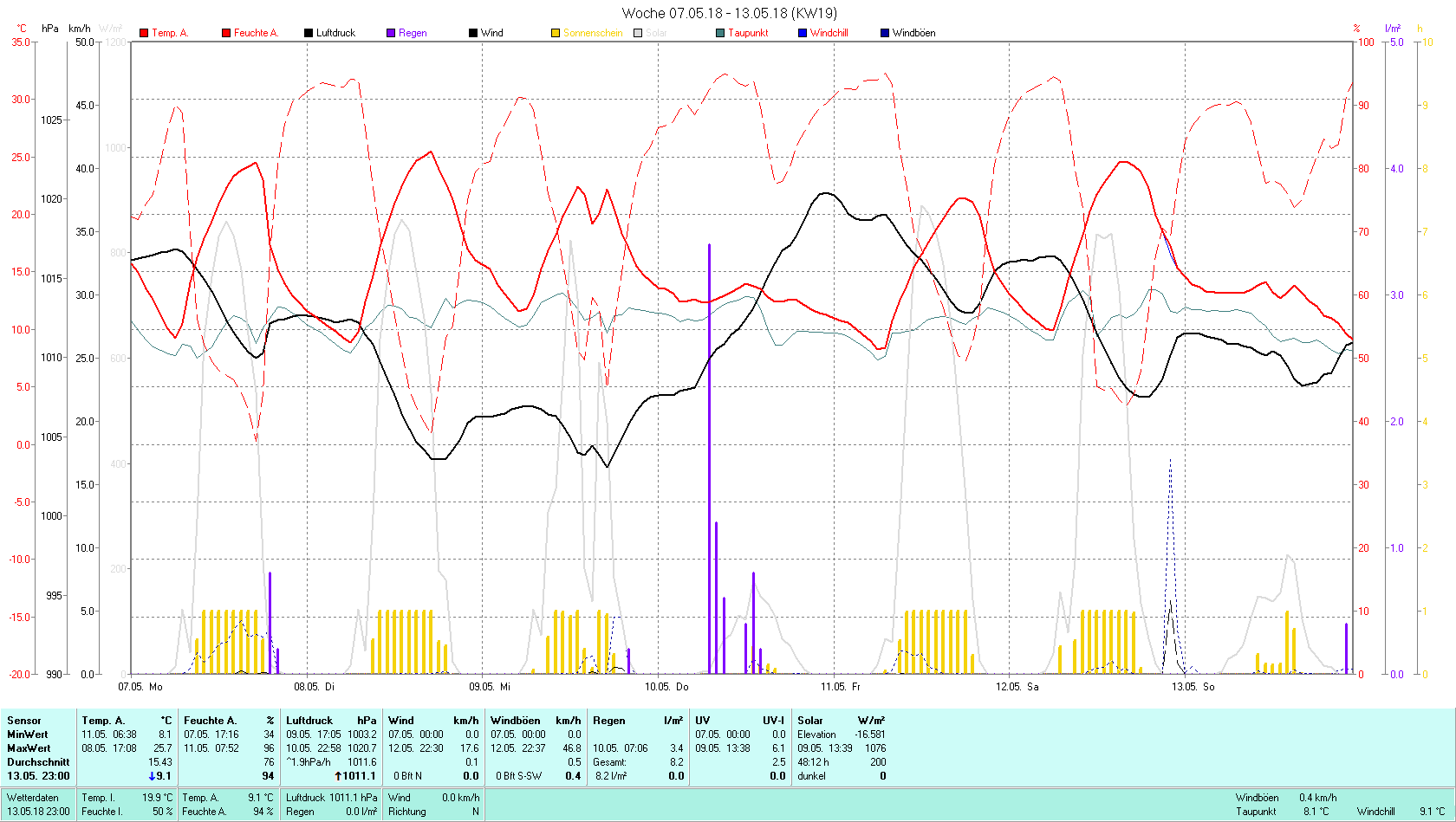Select the MaxWert row label
Image resolution: width=1456 pixels, height=822 pixels.
point(29,748)
